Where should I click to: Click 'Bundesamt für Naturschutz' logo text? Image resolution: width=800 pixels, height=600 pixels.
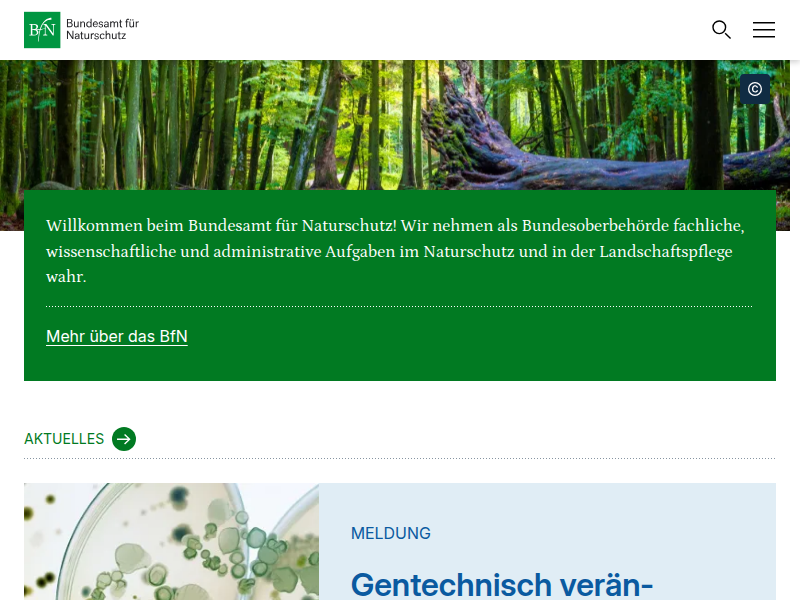[103, 30]
